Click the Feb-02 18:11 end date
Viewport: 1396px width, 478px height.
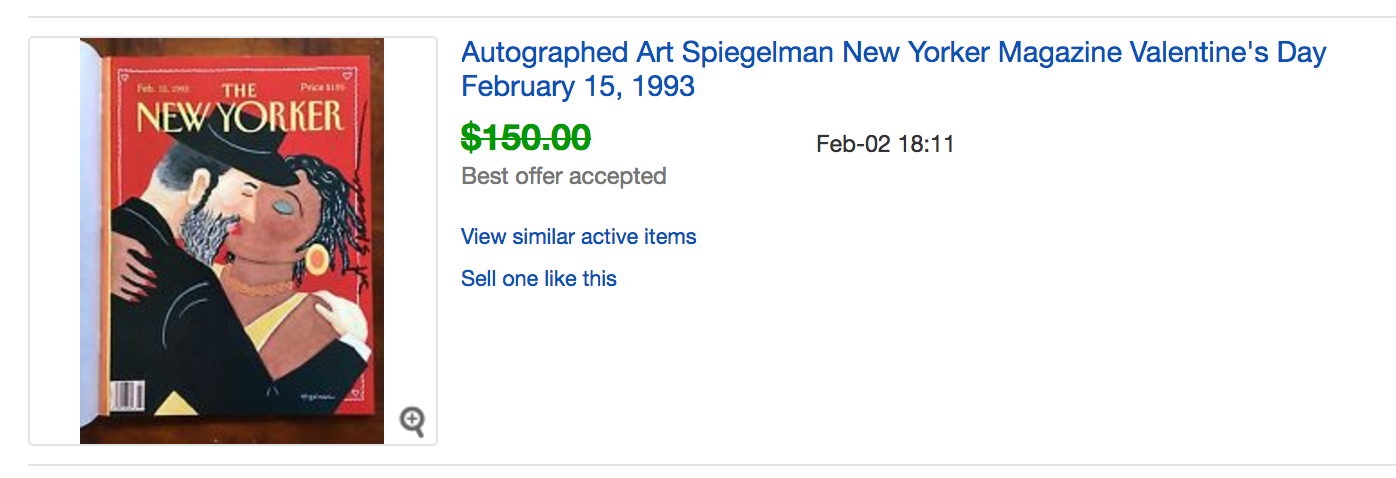pos(884,144)
